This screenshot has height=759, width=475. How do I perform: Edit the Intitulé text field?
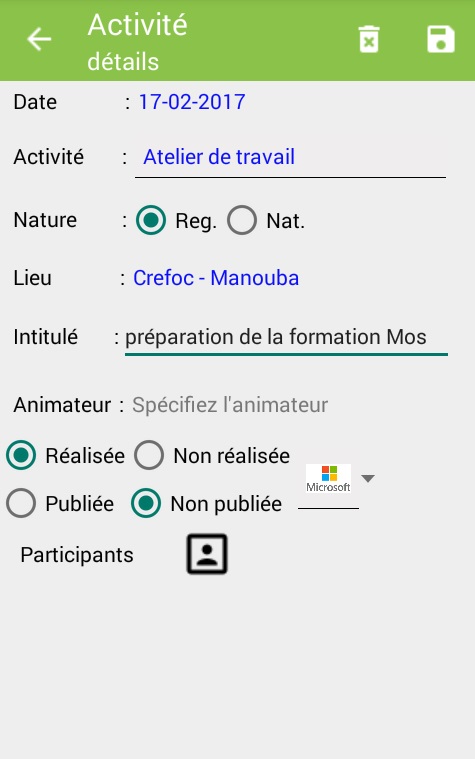[x=286, y=338]
